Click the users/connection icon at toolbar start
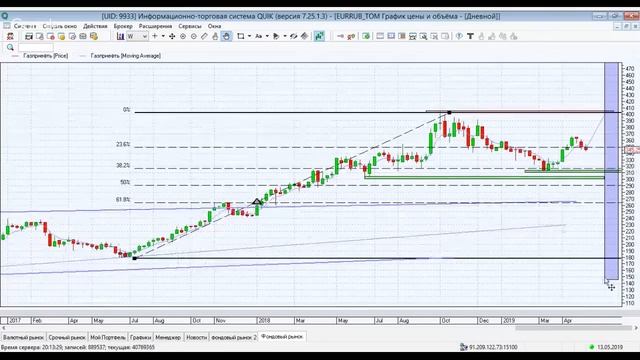Image resolution: width=640 pixels, height=360 pixels. click(x=10, y=36)
